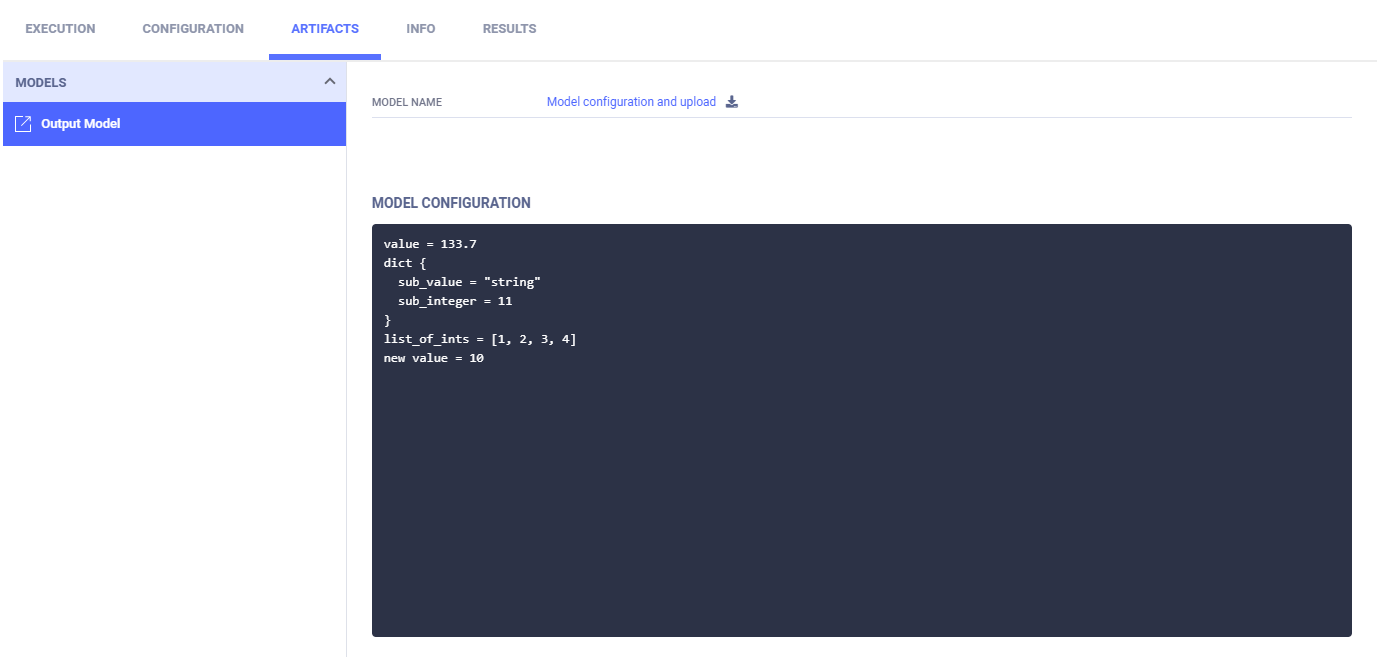Click the 'dict {' line

[405, 263]
